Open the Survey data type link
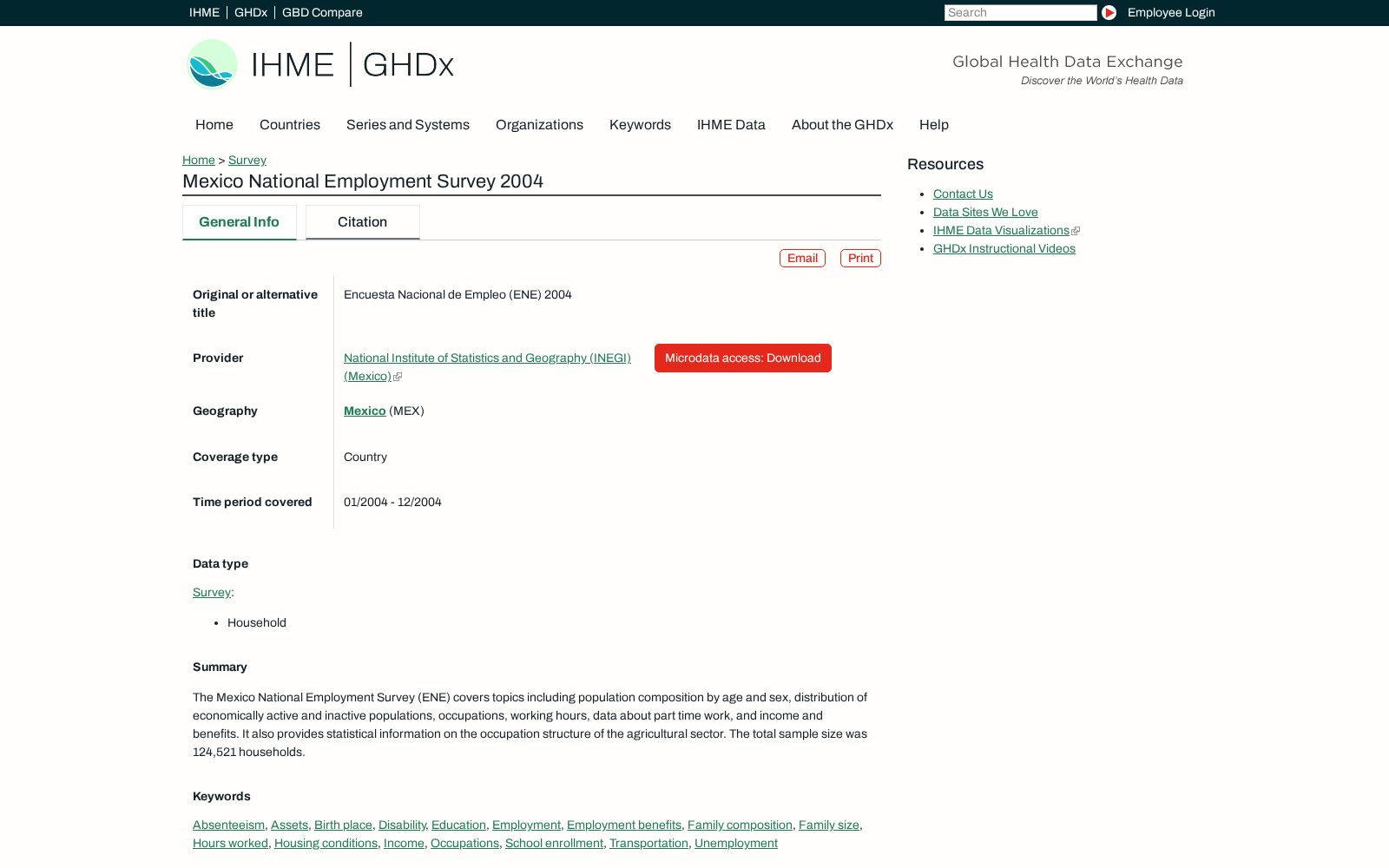Image resolution: width=1389 pixels, height=868 pixels. point(212,592)
